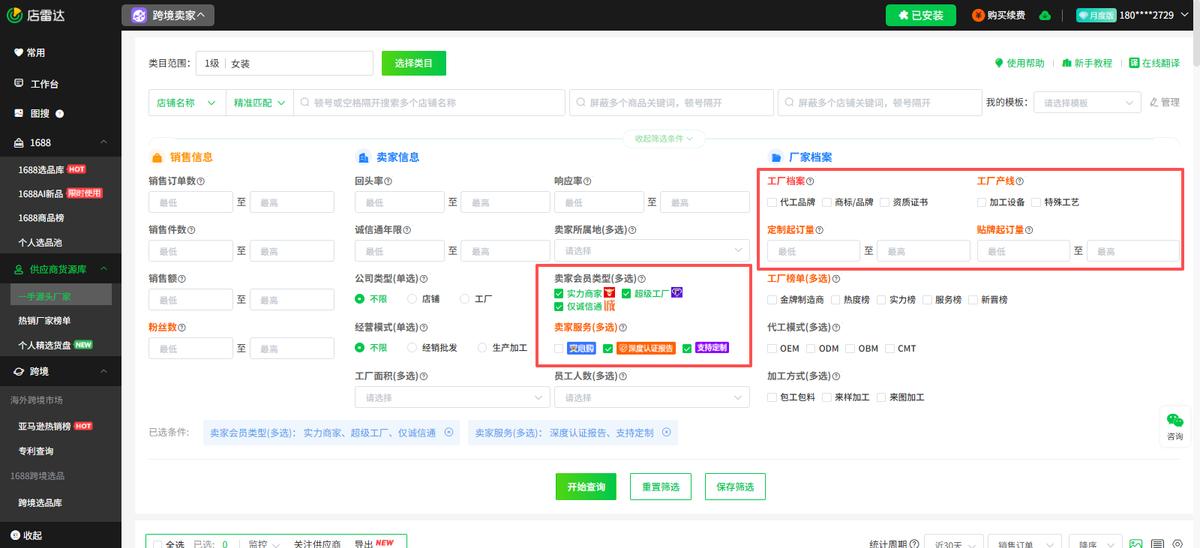Open 使用帮助 usage help
The height and width of the screenshot is (548, 1200).
998,63
